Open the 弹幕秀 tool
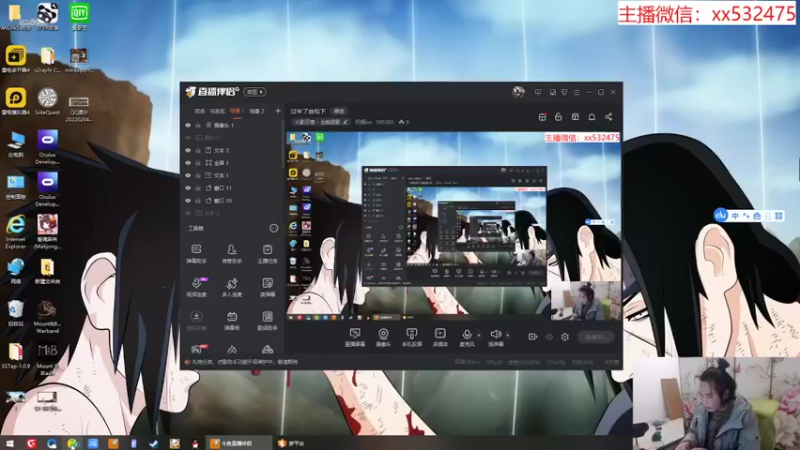 232,321
